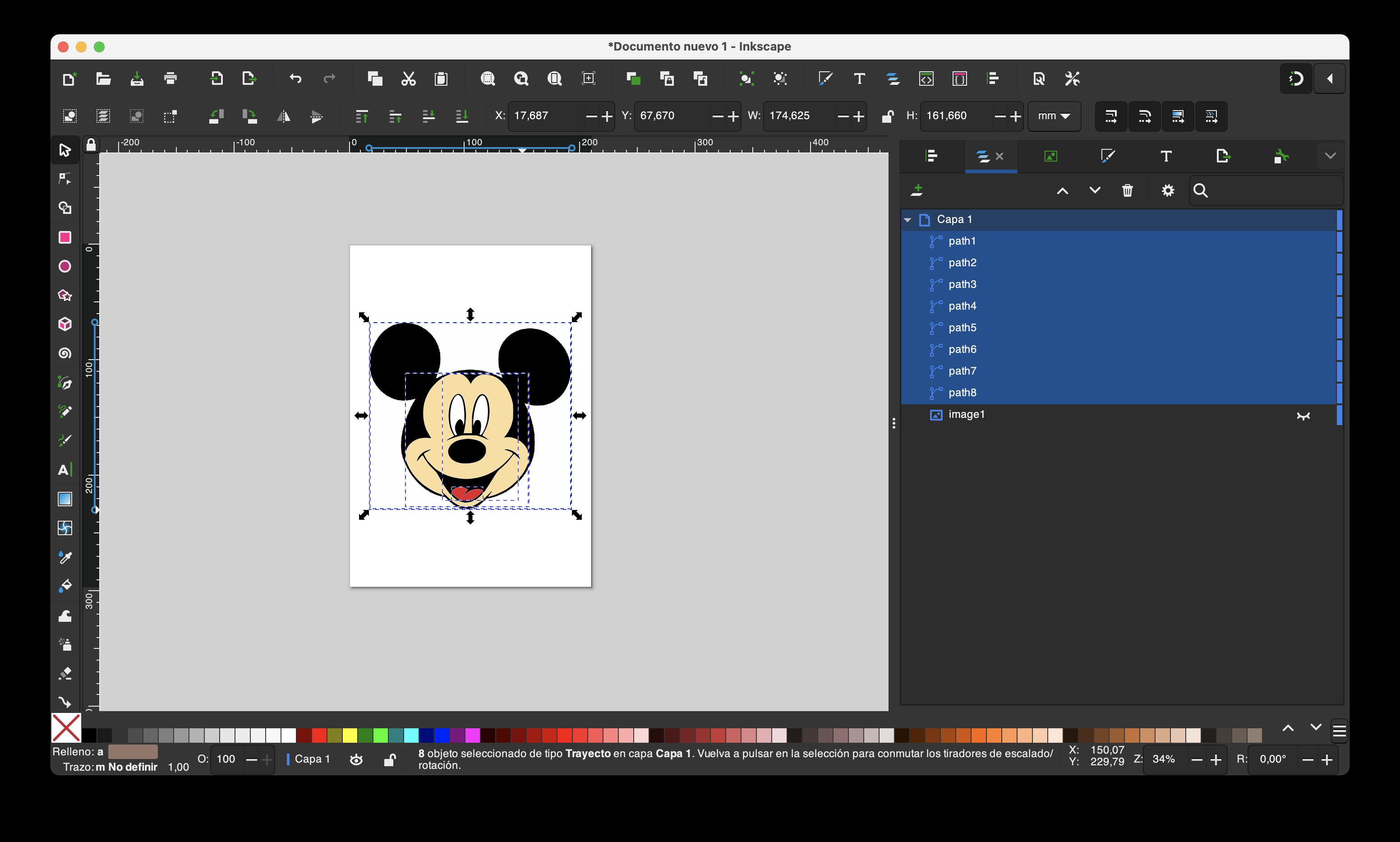Select the Star and polygon tool

(64, 295)
